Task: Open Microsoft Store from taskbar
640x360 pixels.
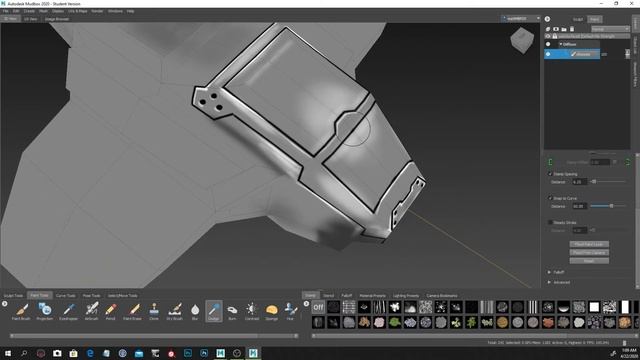Action: coord(73,353)
